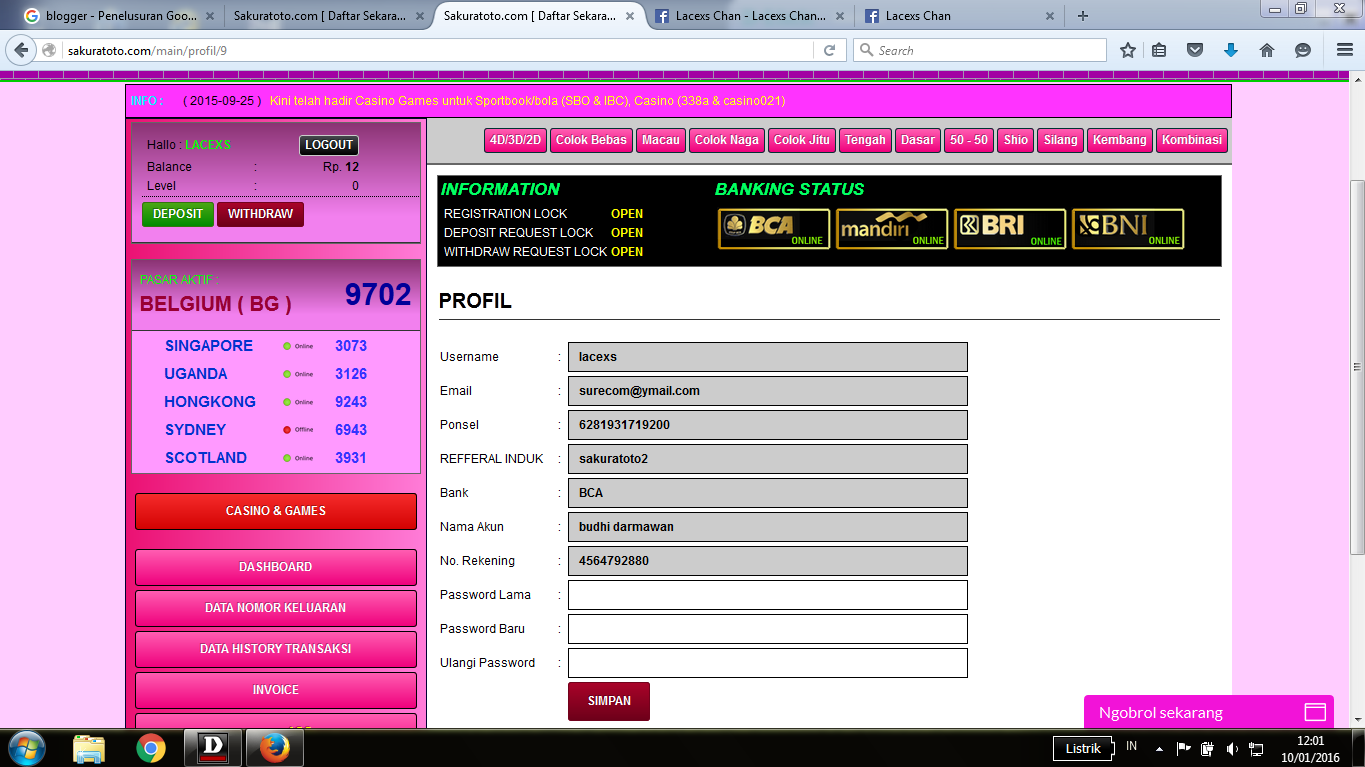
Task: Open the taskbar clock showing 12:01
Action: click(x=1310, y=748)
